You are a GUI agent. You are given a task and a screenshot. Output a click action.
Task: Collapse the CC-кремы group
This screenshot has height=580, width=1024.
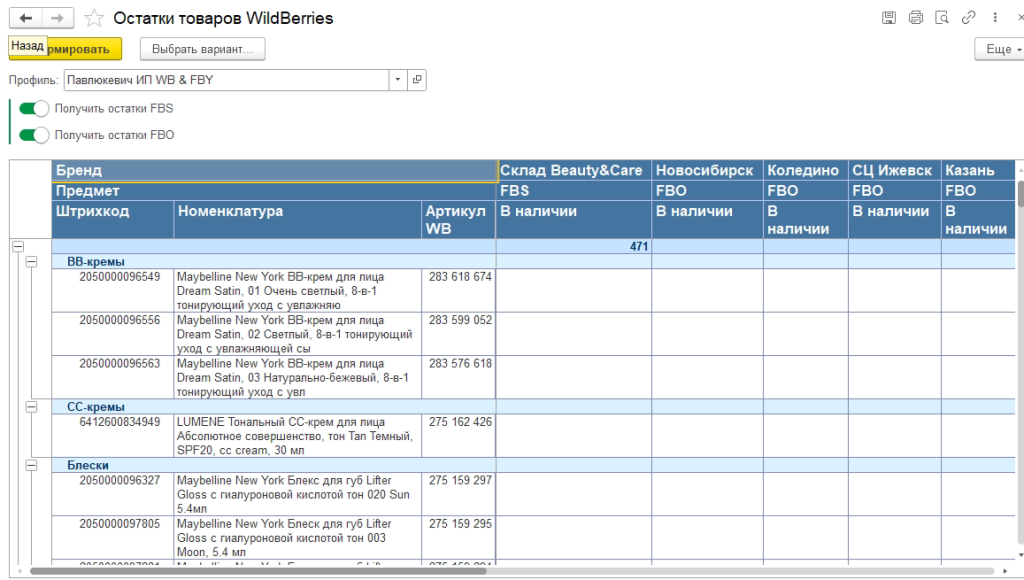point(31,406)
